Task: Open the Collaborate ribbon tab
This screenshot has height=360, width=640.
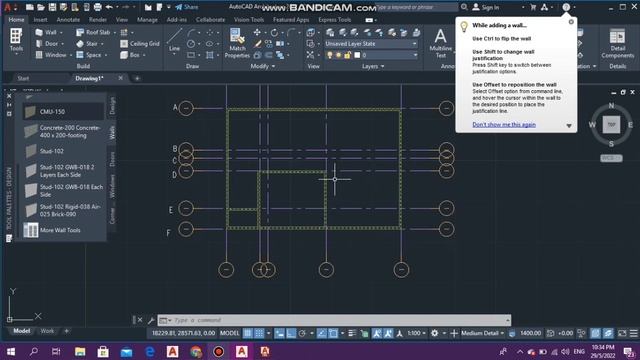Action: pyautogui.click(x=210, y=20)
